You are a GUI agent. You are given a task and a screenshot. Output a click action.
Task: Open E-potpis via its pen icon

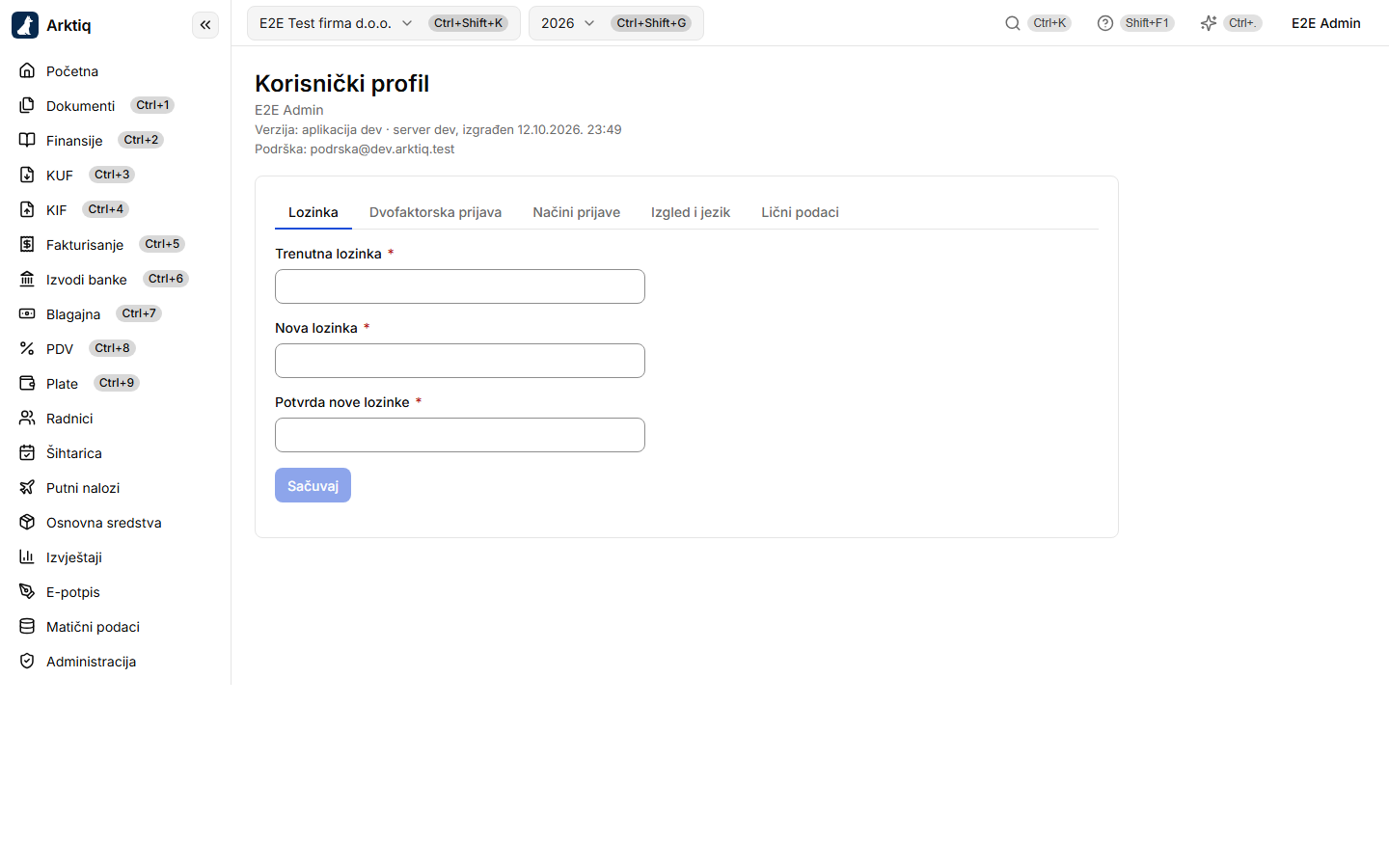click(x=27, y=591)
